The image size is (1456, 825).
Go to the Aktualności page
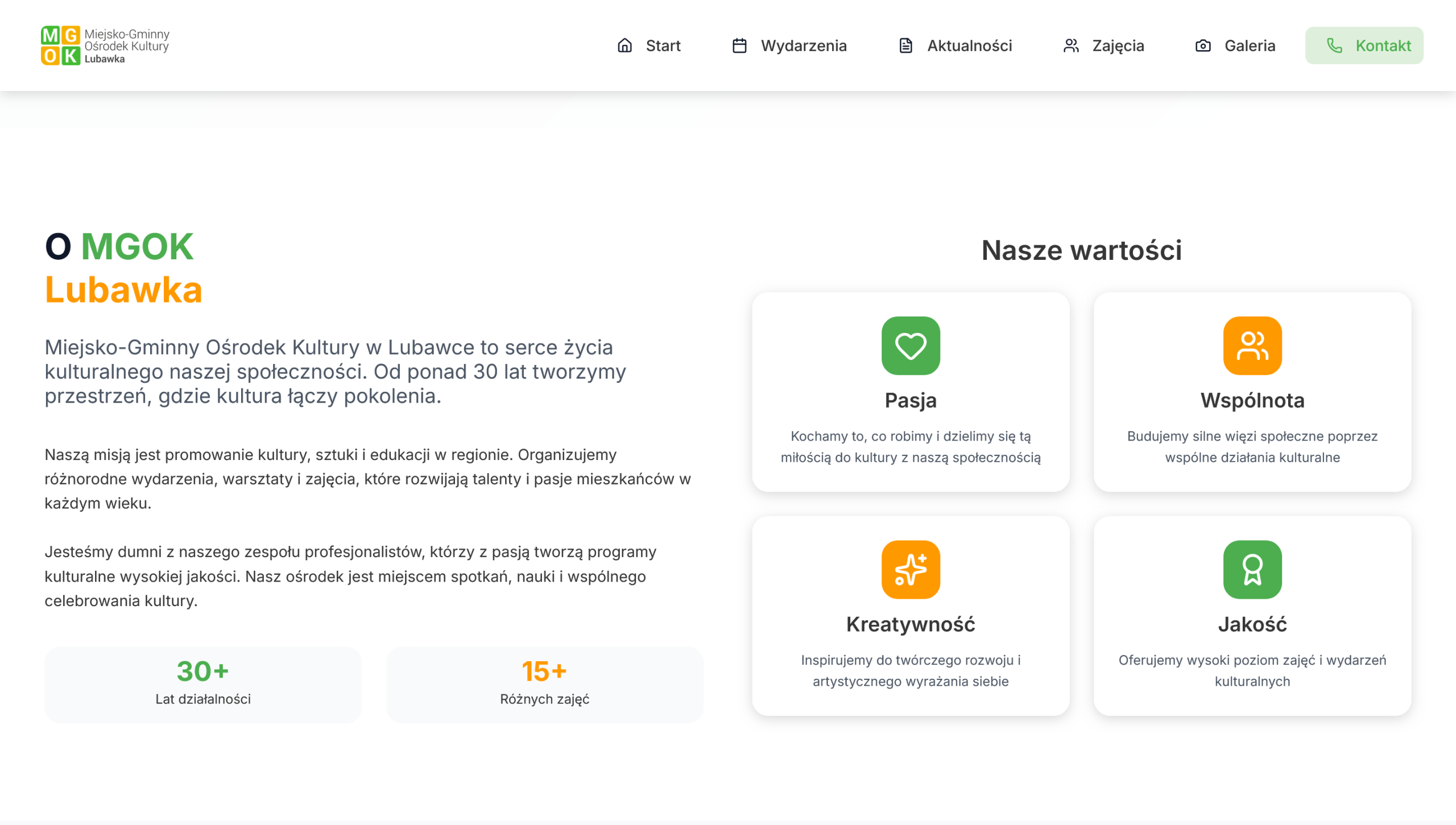[x=969, y=45]
